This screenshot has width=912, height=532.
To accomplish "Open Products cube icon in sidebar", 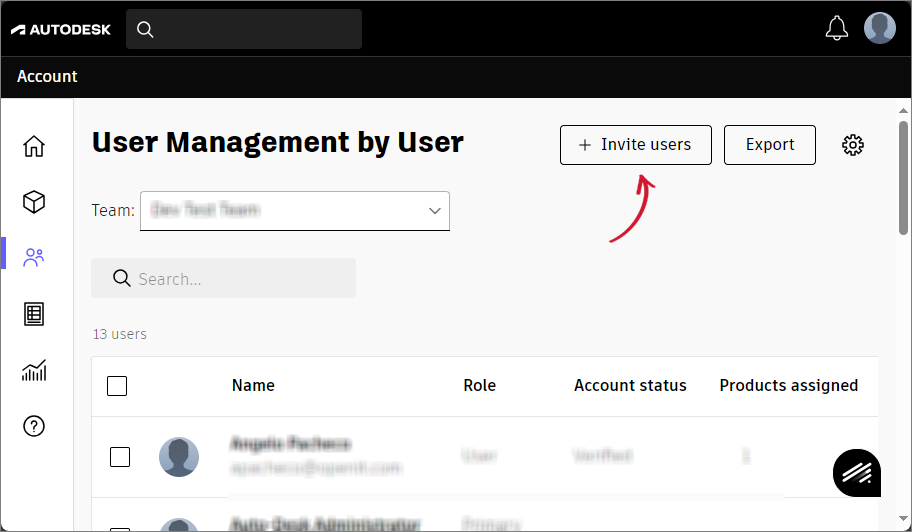I will coord(34,202).
